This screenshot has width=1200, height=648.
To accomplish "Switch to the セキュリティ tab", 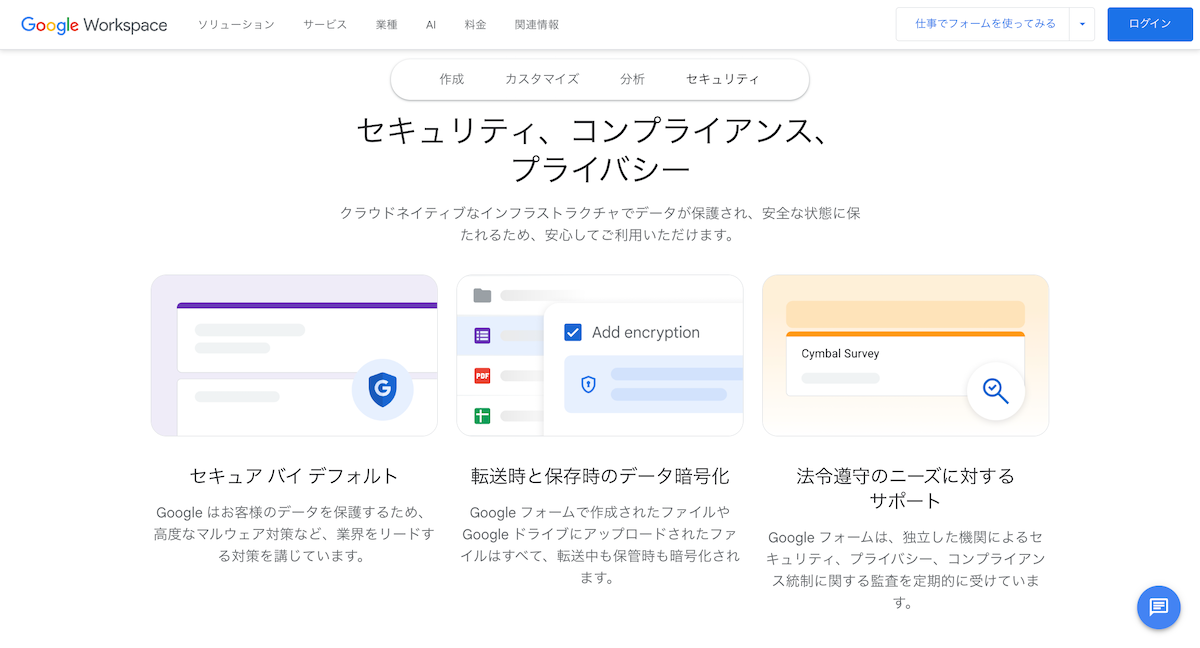I will 722,79.
